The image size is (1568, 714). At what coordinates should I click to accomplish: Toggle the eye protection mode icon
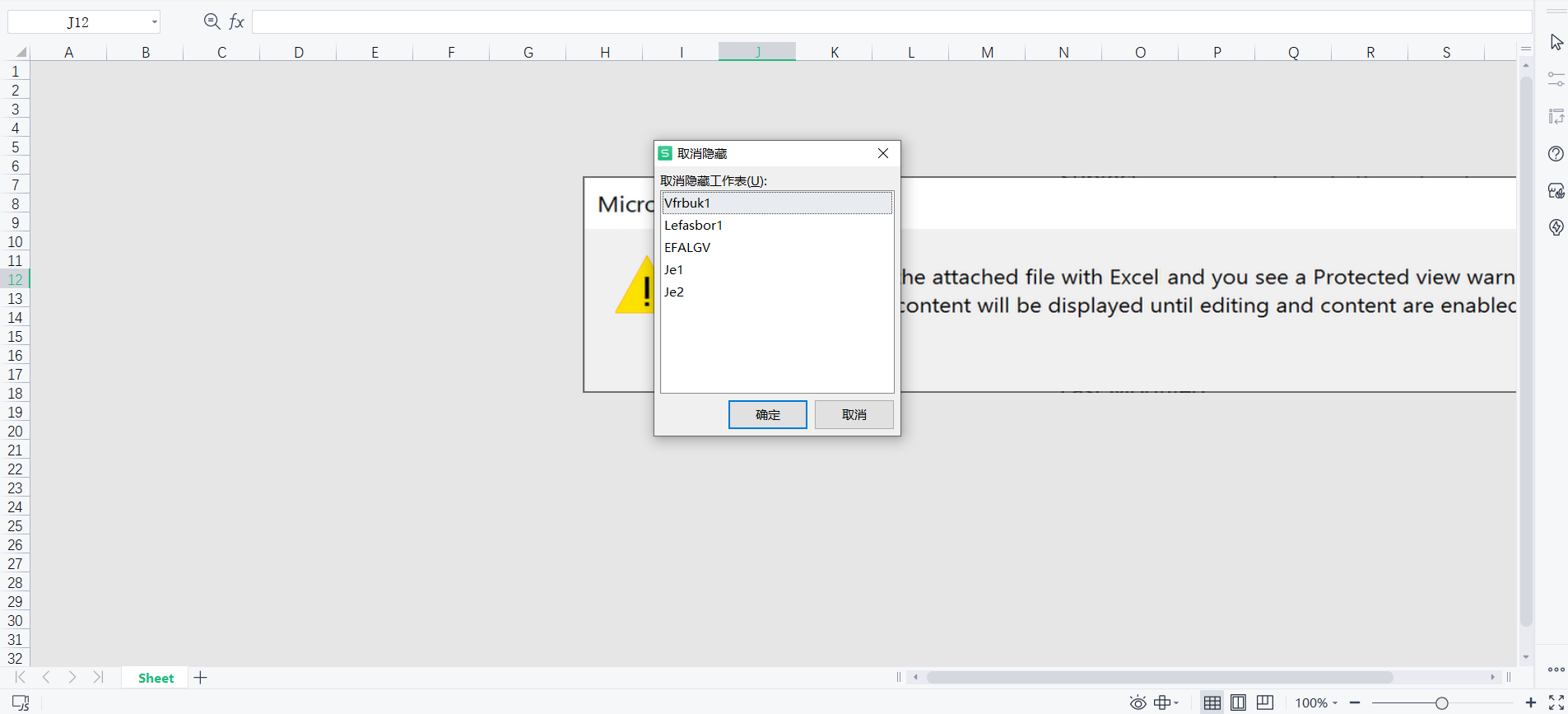[1138, 702]
